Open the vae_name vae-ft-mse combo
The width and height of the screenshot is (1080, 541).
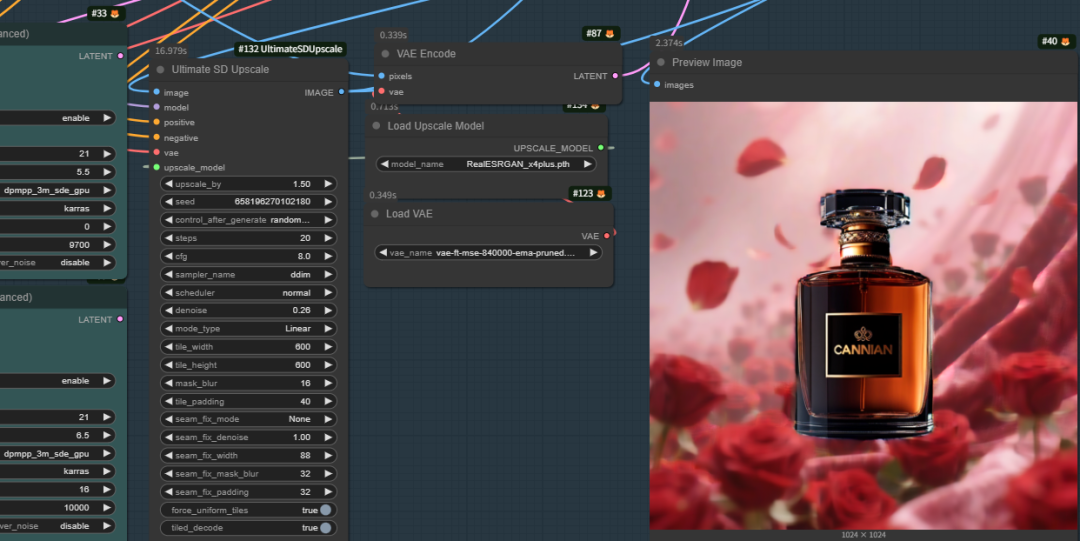488,253
